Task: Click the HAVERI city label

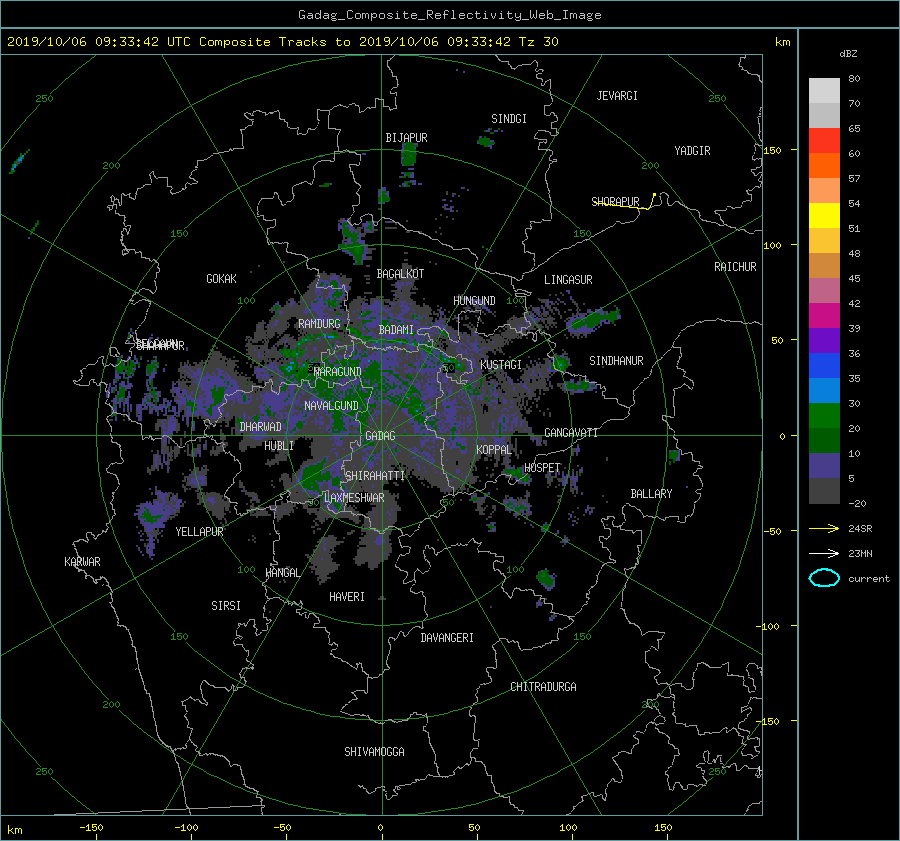Action: click(347, 597)
